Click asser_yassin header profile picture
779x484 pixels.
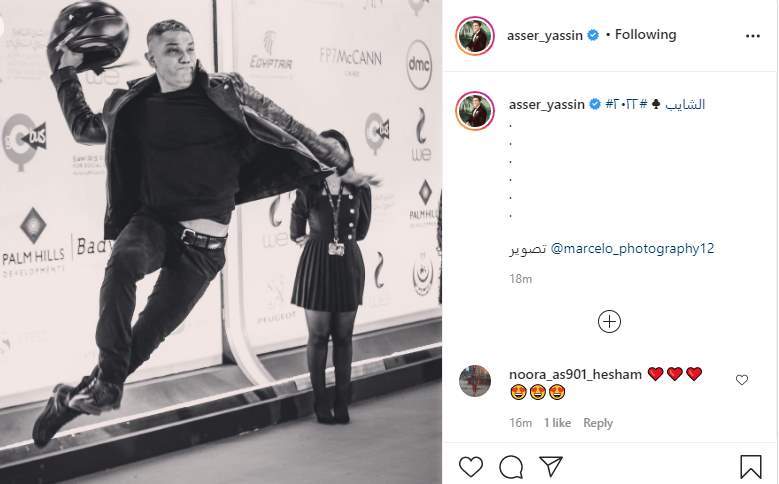coord(474,36)
